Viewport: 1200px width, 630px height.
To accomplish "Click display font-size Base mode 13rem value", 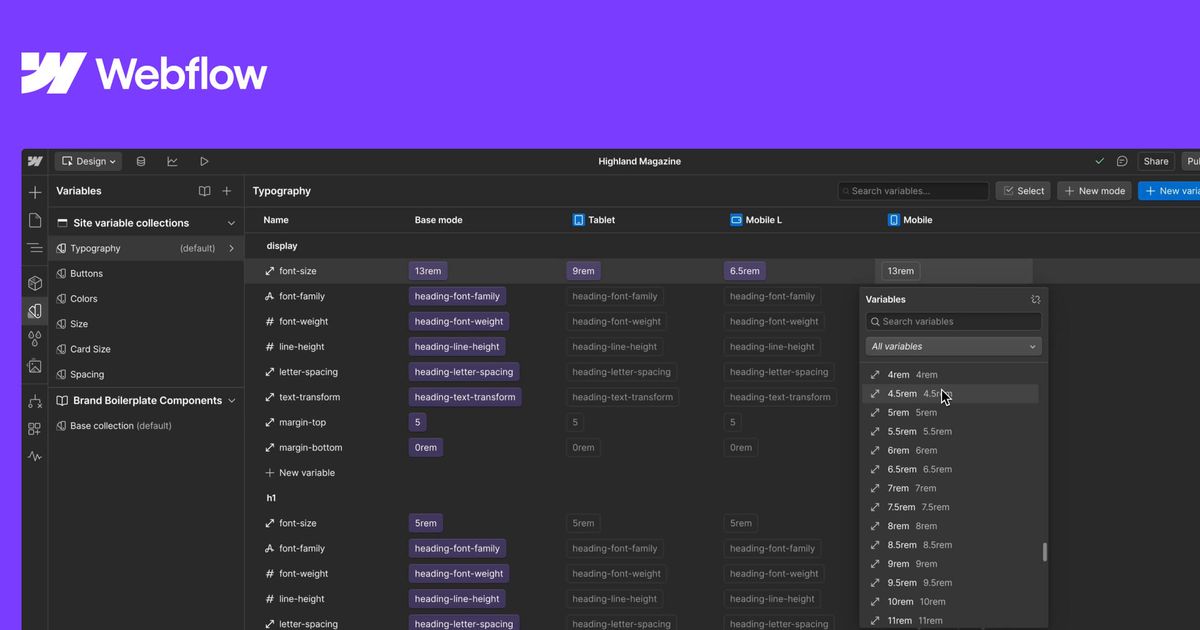I will point(428,271).
